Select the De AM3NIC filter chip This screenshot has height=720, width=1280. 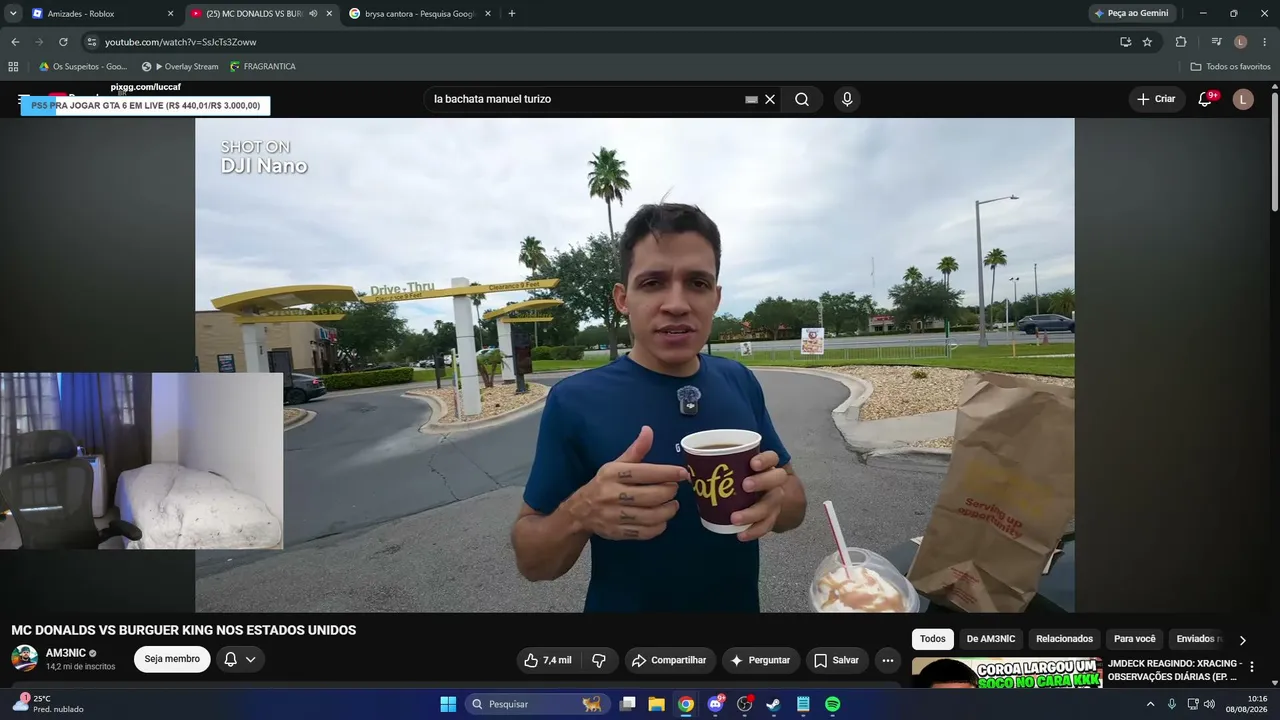[x=991, y=639]
